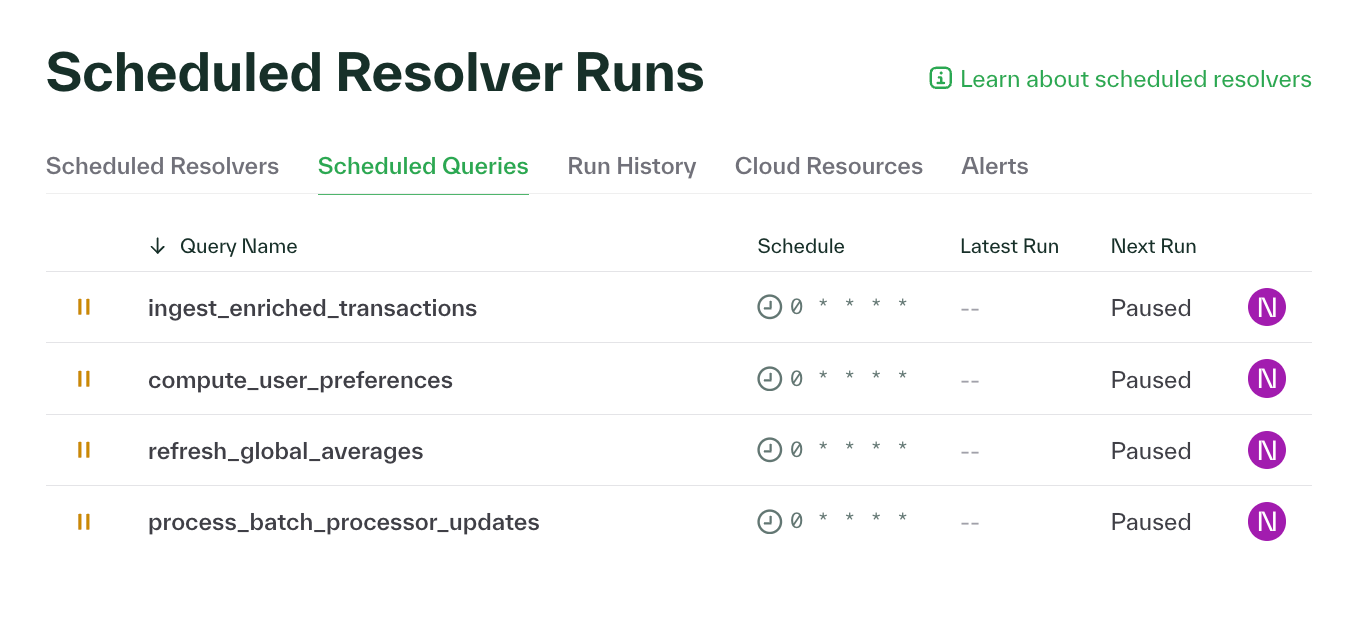Click the sort arrow next to Query Name
This screenshot has height=620, width=1368.
pos(157,245)
